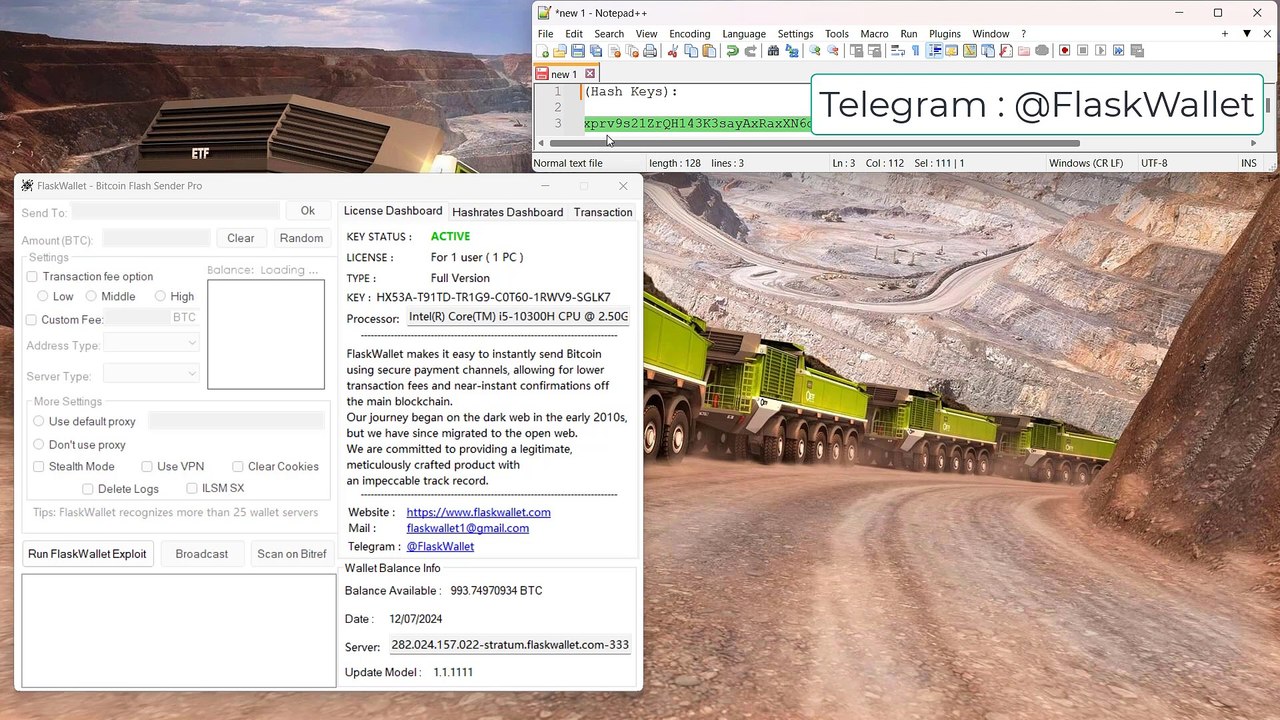The height and width of the screenshot is (720, 1280).
Task: Toggle the indent guide toolbar icon
Action: click(933, 51)
